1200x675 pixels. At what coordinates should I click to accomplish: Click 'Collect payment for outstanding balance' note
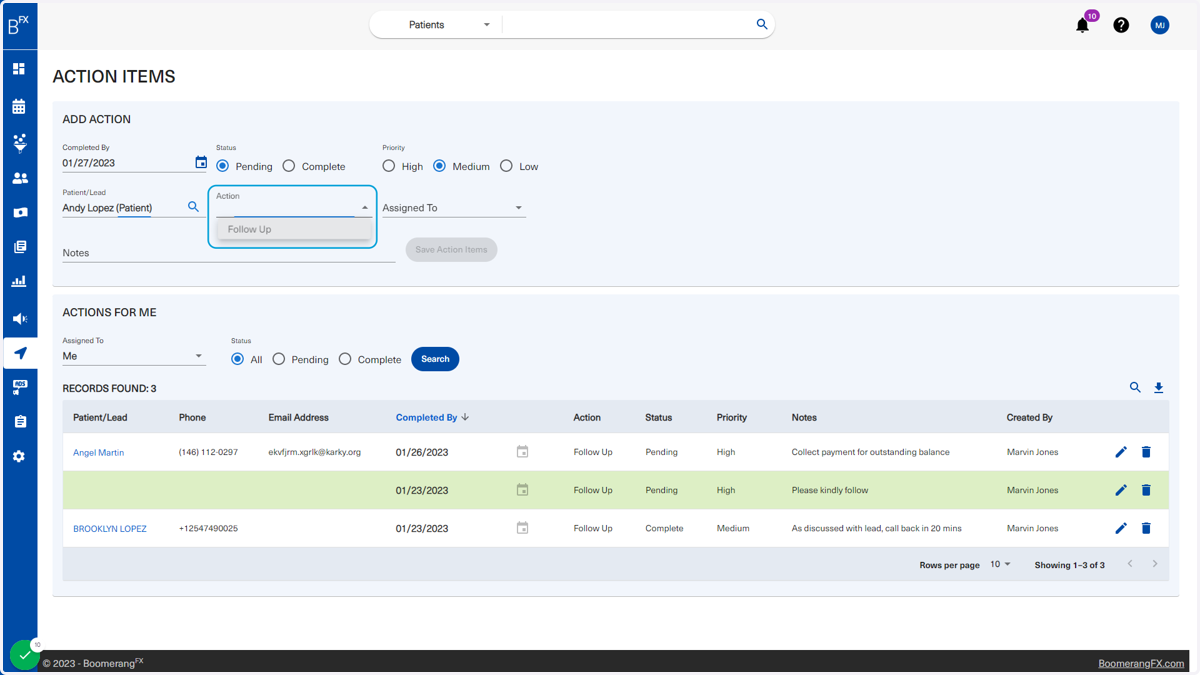coord(870,452)
